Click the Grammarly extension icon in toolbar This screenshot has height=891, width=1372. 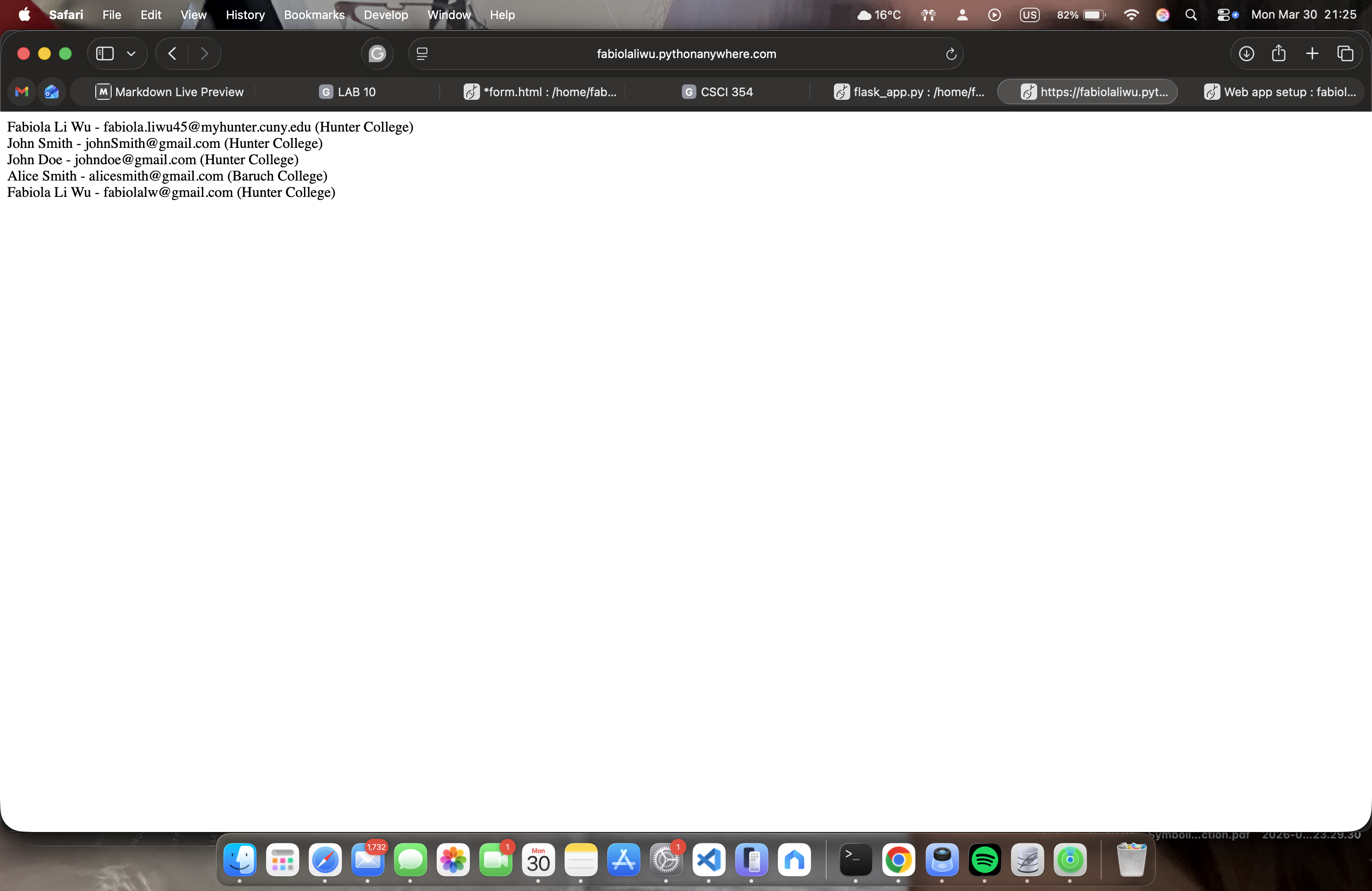[x=377, y=54]
